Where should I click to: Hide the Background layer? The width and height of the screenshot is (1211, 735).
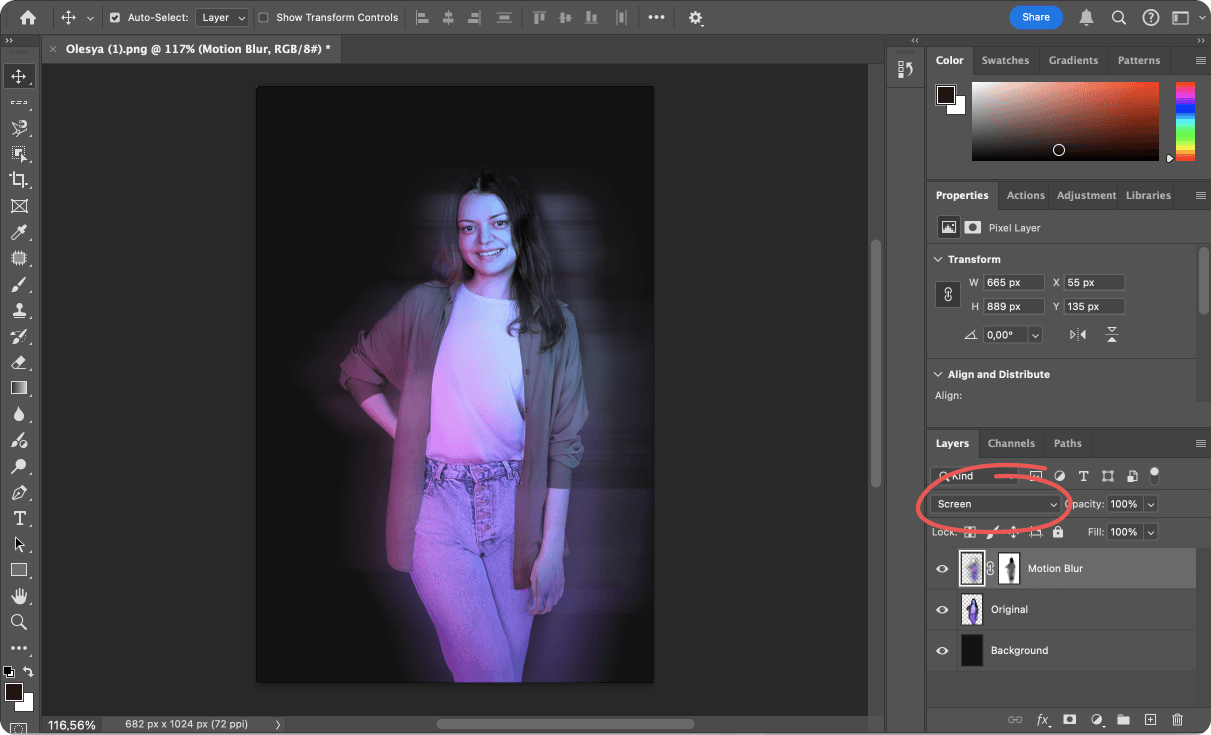point(941,650)
